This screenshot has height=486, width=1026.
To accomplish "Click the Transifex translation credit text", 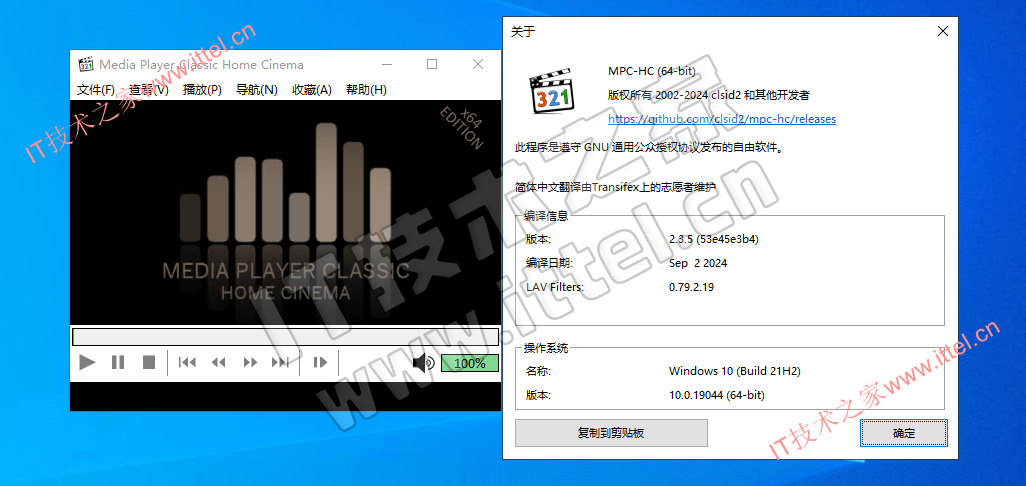I will click(615, 187).
